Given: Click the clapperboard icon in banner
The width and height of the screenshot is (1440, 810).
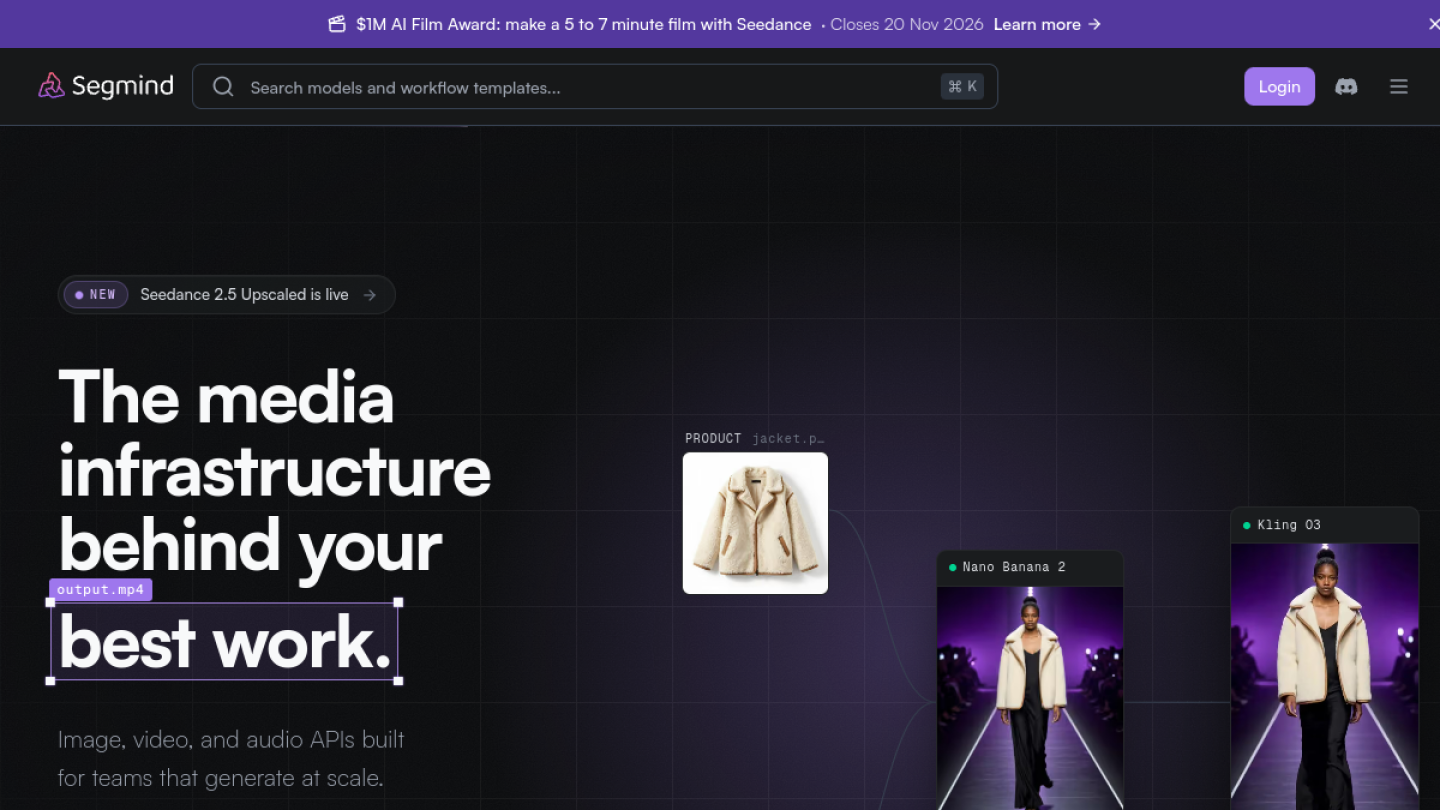Looking at the screenshot, I should (x=337, y=24).
